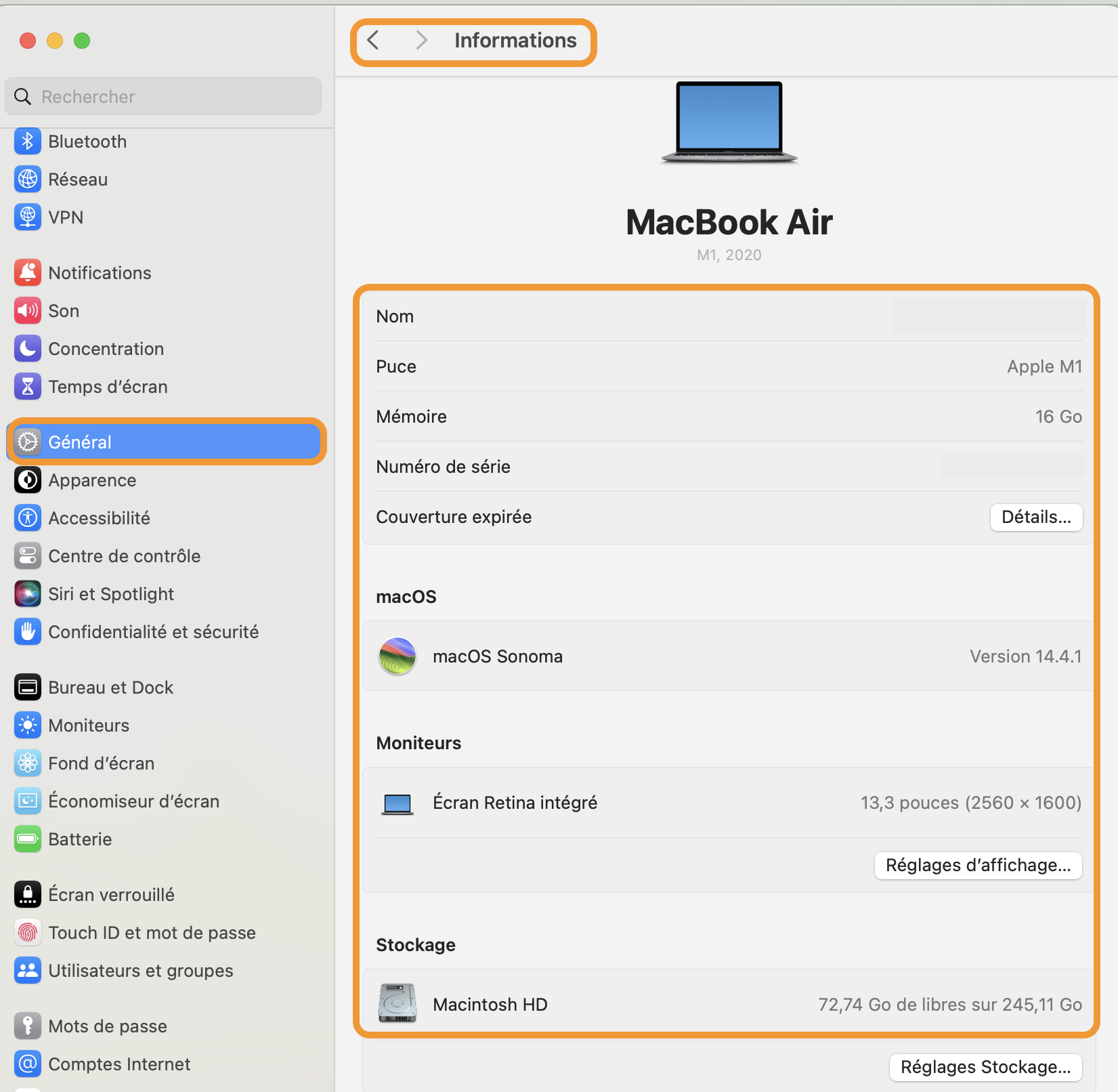1118x1092 pixels.
Task: Open Bluetooth settings icon
Action: click(x=28, y=141)
